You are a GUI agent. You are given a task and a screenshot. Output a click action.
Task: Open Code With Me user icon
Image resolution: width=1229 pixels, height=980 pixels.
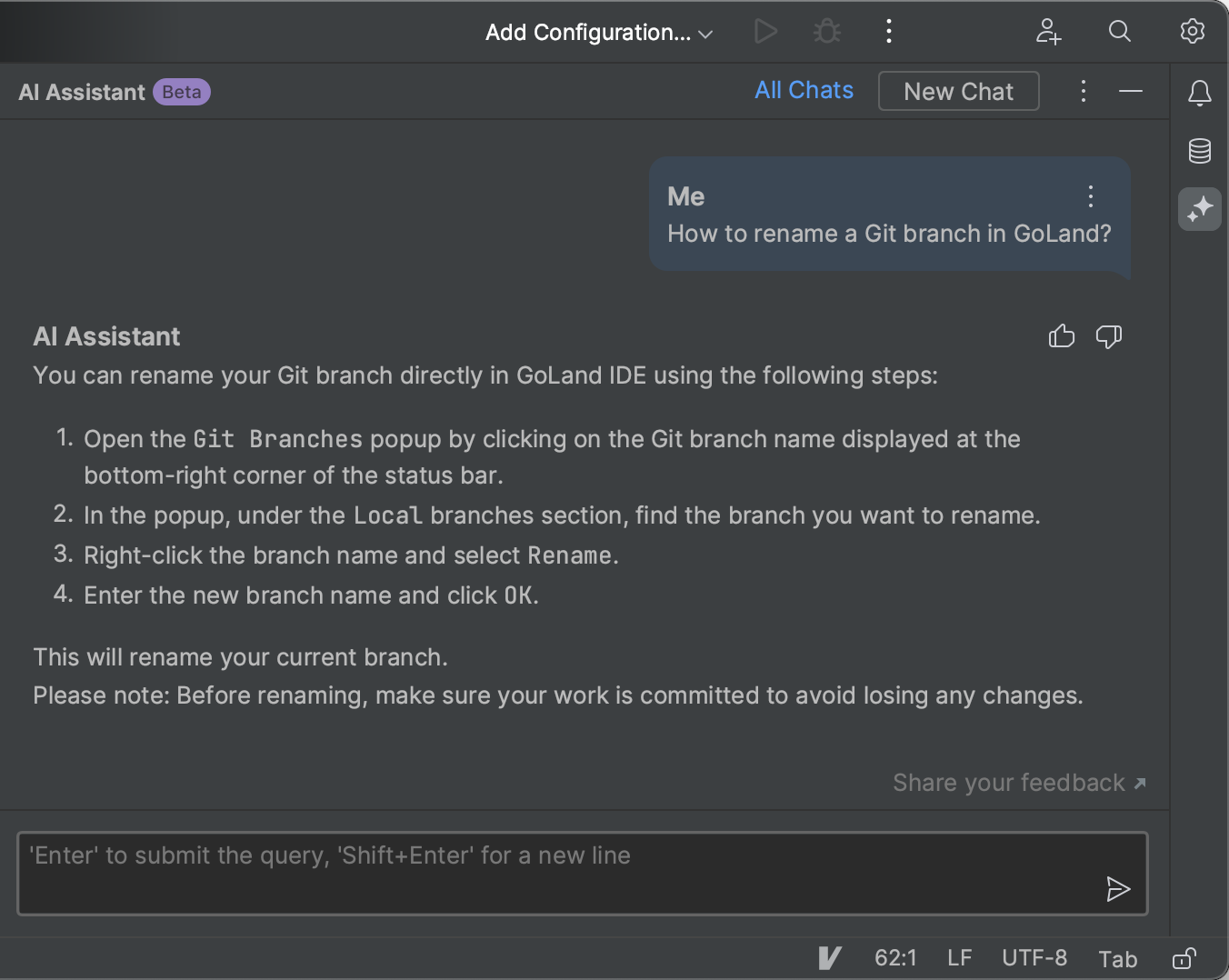1048,32
